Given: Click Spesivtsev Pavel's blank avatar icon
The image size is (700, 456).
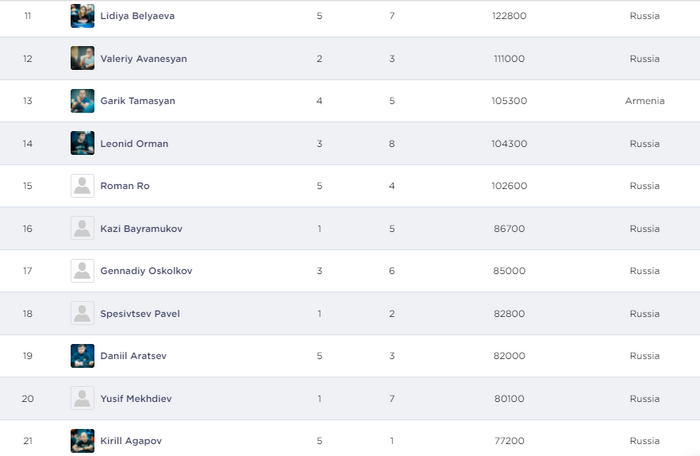Looking at the screenshot, I should pyautogui.click(x=82, y=313).
